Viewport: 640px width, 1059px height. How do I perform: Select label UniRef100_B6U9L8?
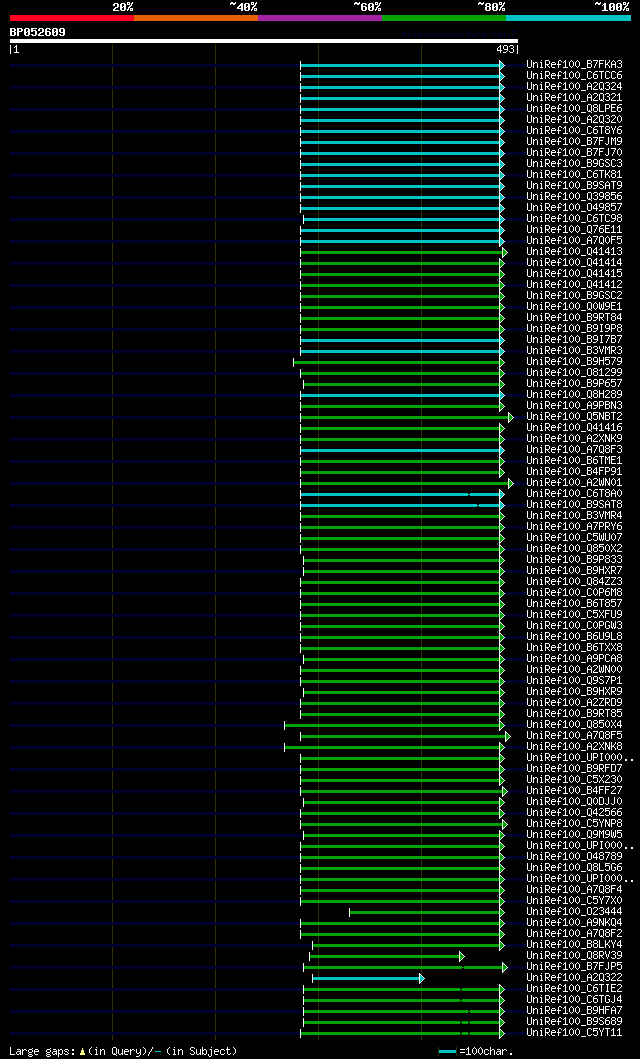(x=575, y=636)
